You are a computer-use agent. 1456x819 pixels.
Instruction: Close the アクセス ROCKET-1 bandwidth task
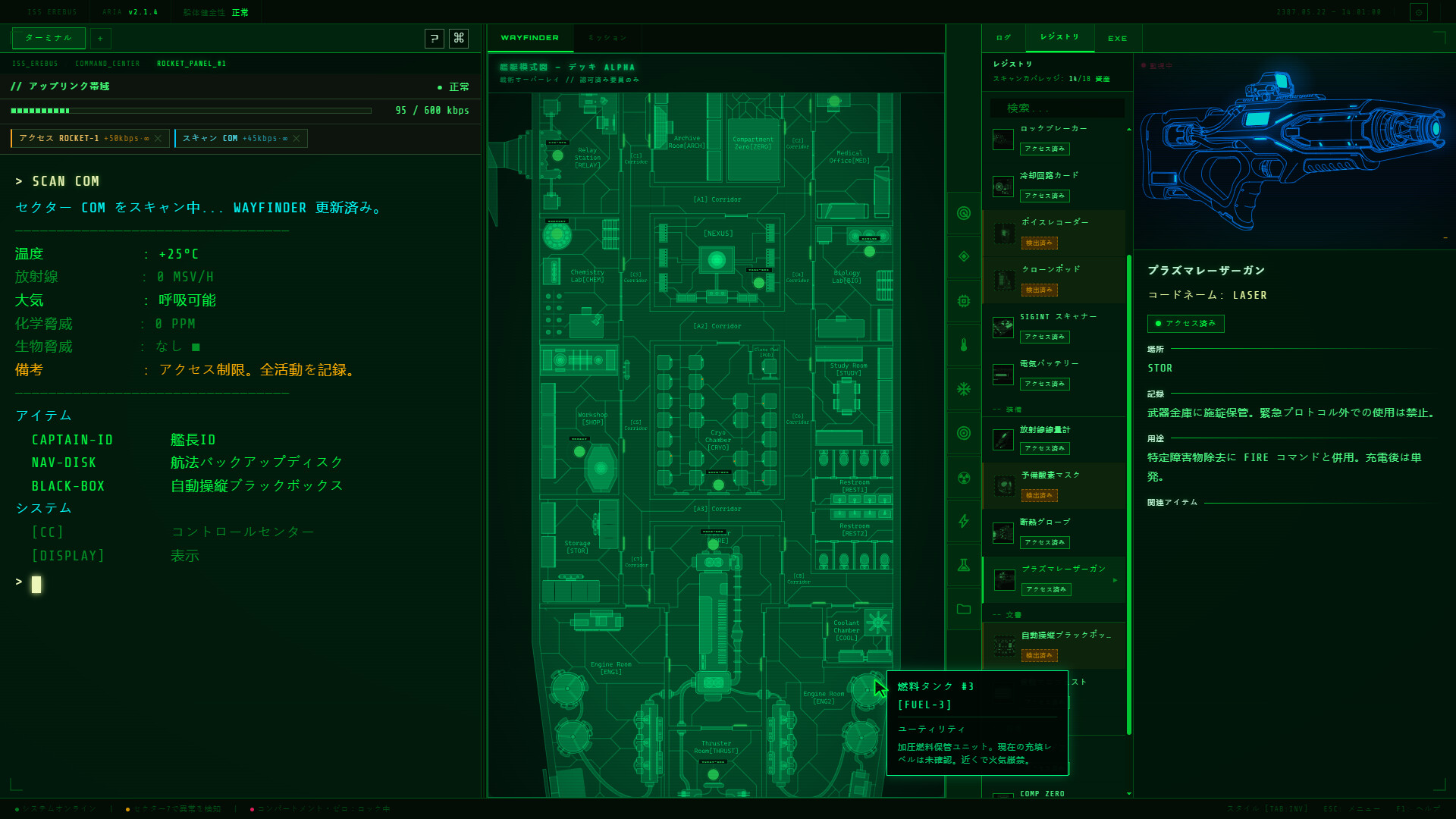158,138
